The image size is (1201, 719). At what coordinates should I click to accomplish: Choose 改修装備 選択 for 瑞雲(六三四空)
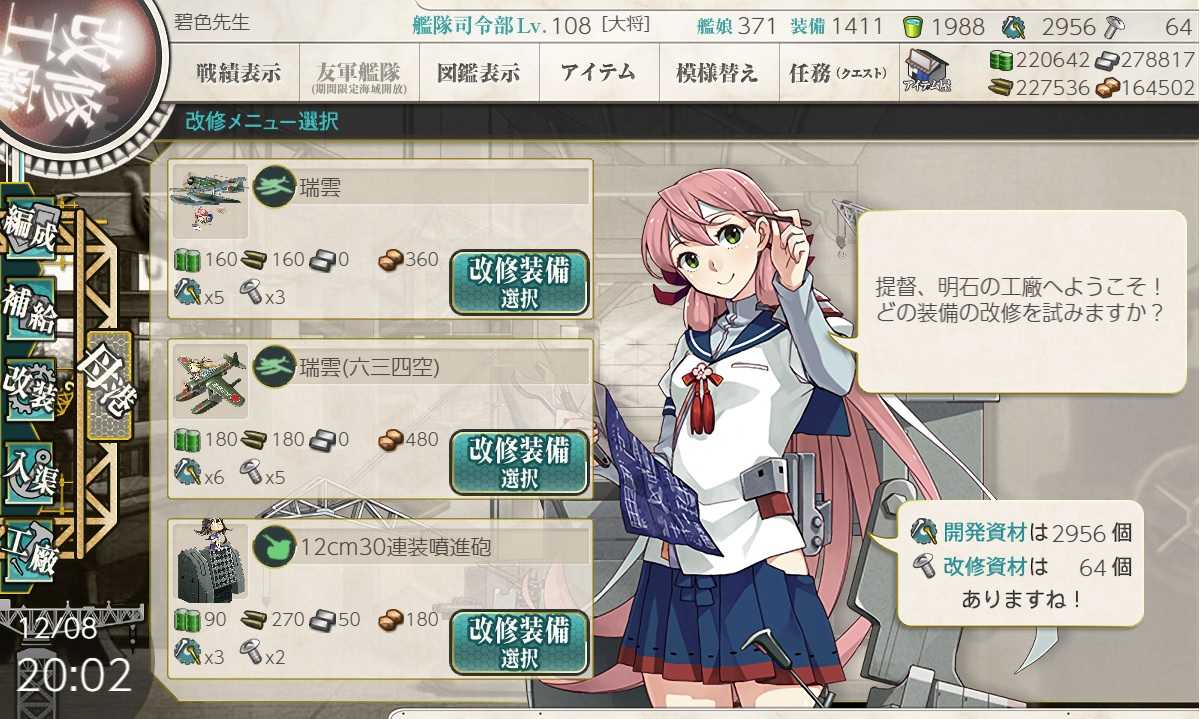(x=519, y=462)
